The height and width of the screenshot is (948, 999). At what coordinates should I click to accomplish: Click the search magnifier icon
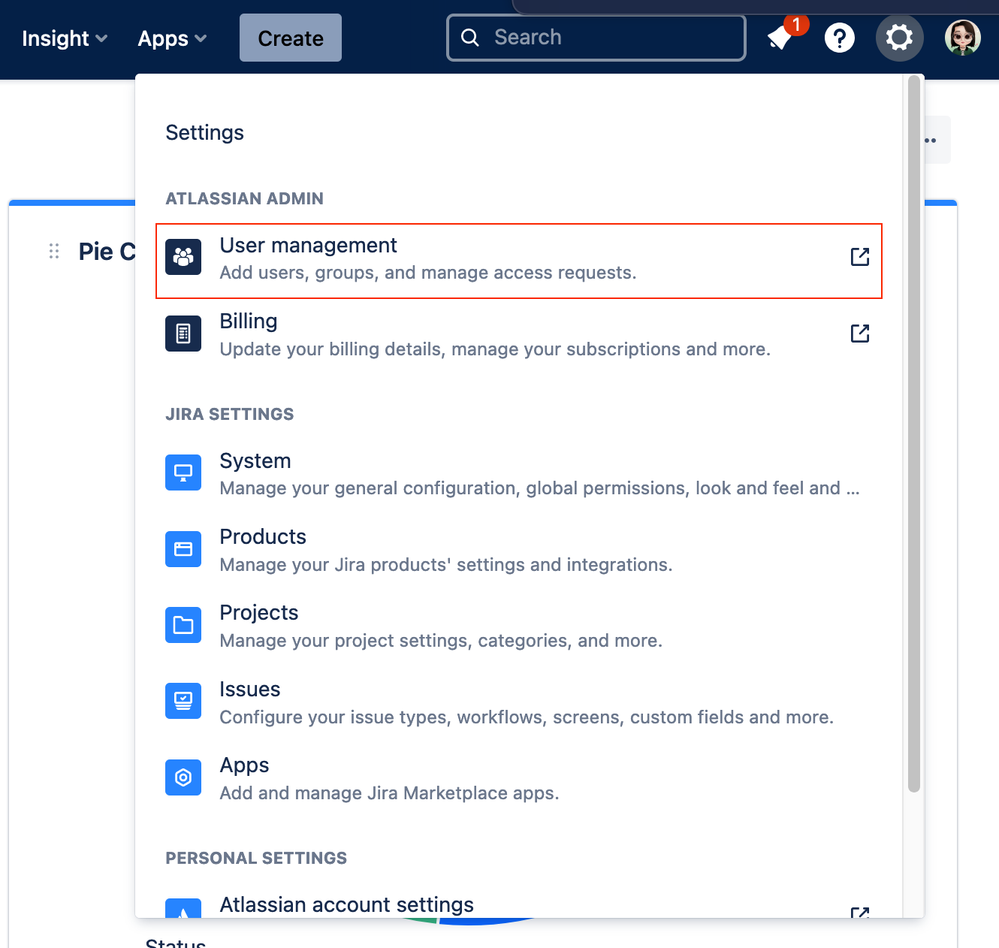tap(470, 38)
